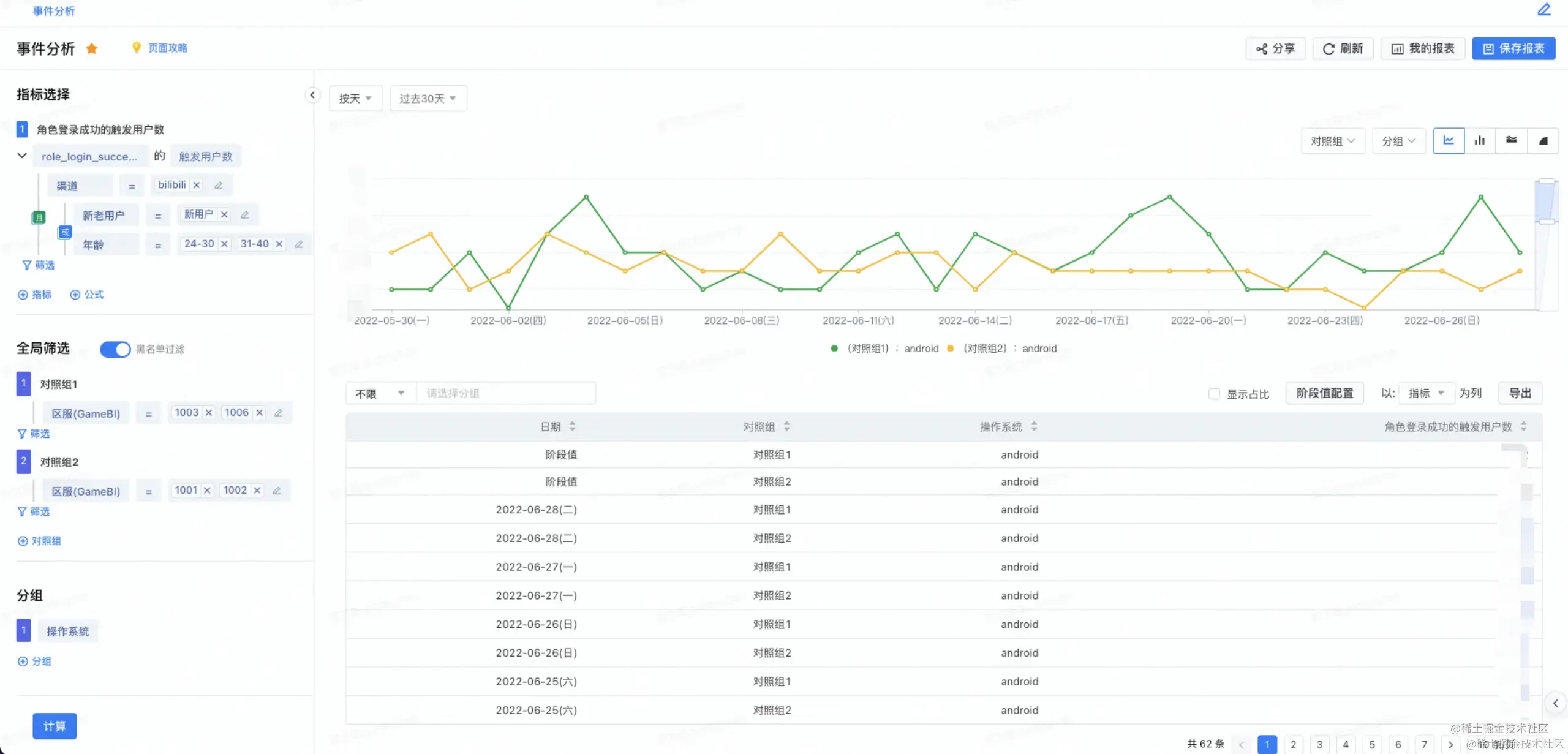Switch to the line chart view icon

tap(1449, 141)
